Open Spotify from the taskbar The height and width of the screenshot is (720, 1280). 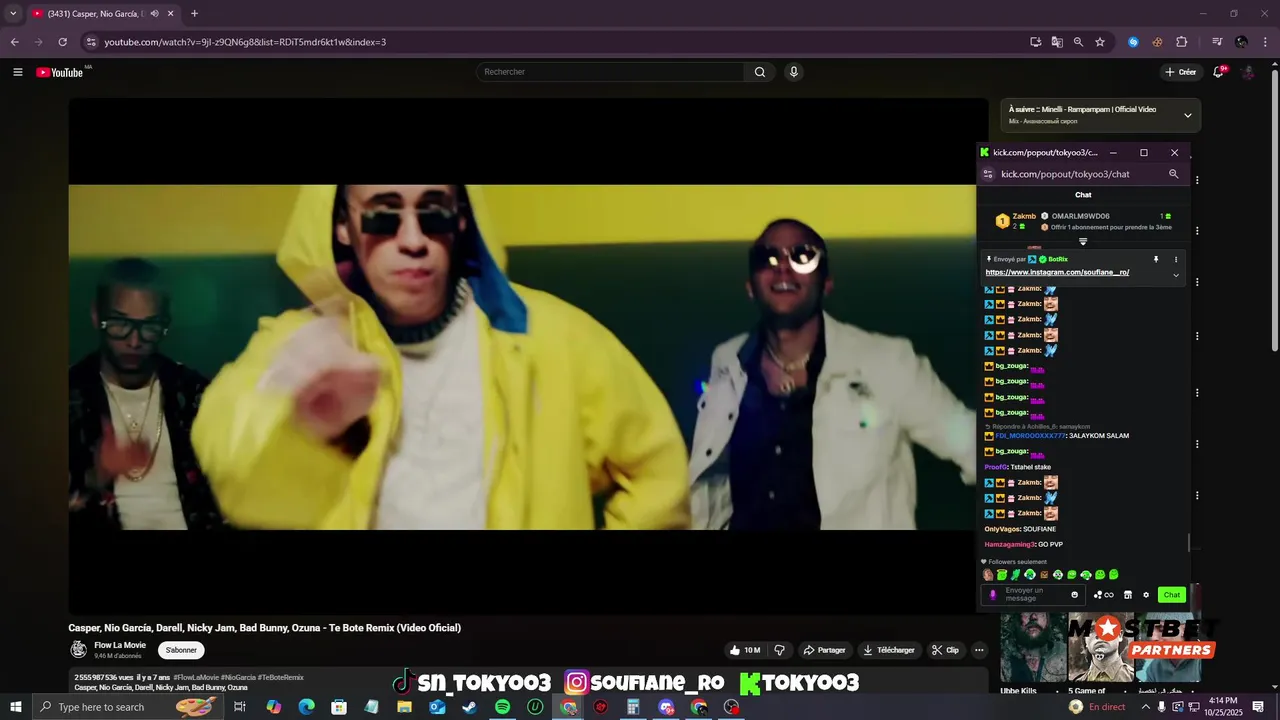click(x=503, y=707)
